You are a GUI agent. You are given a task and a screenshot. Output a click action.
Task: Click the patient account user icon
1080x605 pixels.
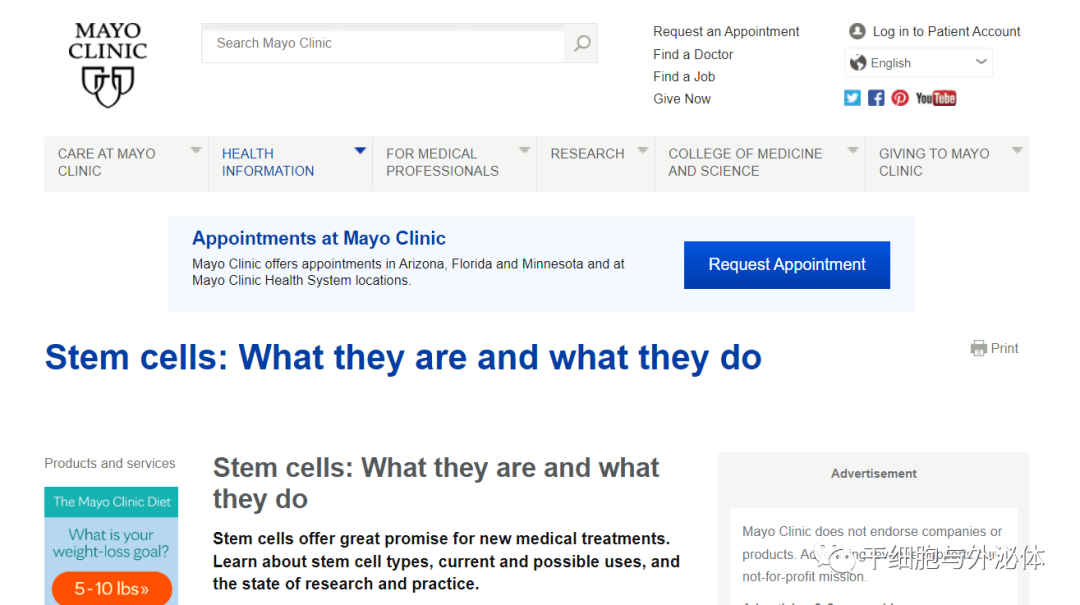(857, 31)
